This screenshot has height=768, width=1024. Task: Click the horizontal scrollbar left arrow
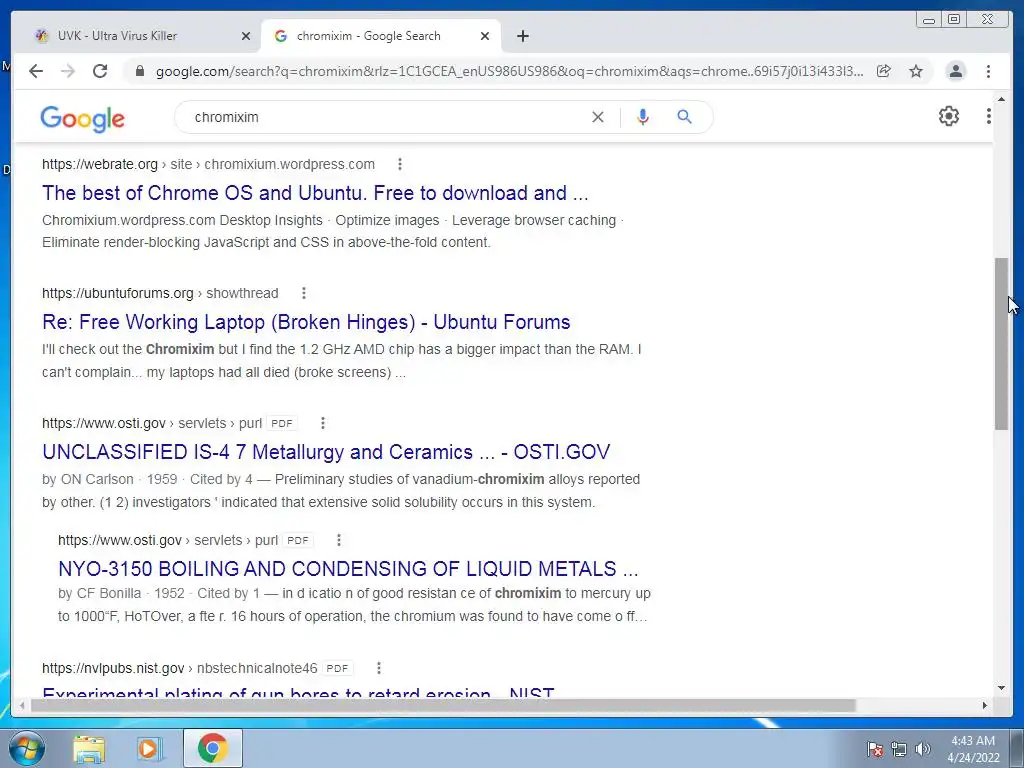22,706
